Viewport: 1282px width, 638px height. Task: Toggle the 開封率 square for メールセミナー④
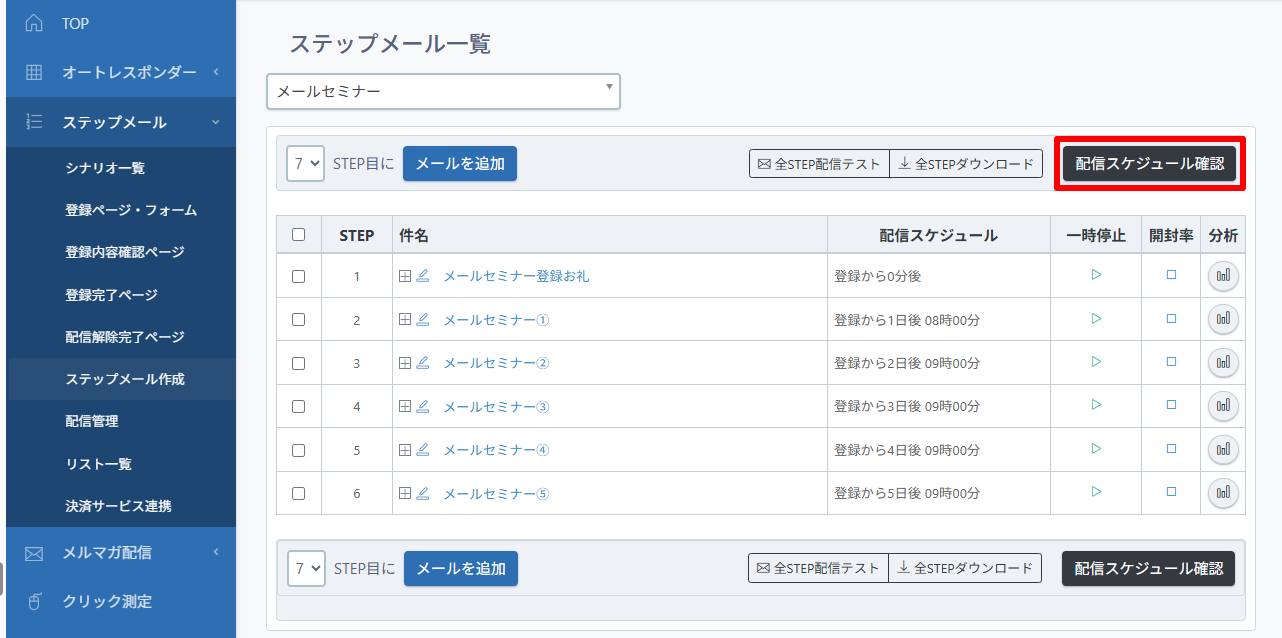pyautogui.click(x=1171, y=449)
